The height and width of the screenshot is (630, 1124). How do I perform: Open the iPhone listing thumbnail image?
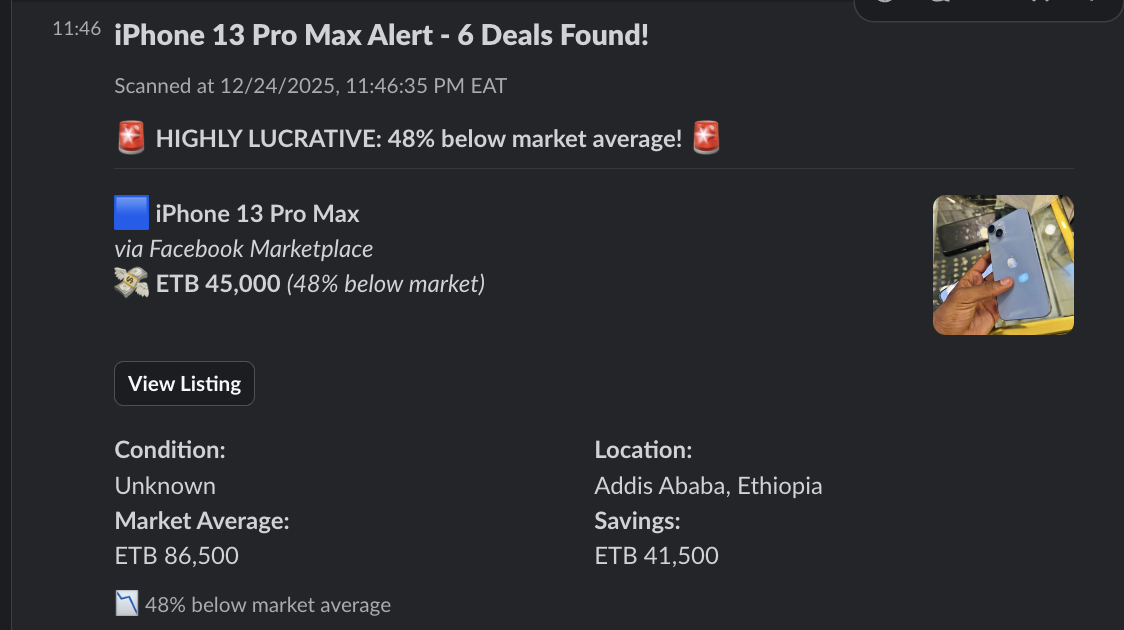[1003, 264]
